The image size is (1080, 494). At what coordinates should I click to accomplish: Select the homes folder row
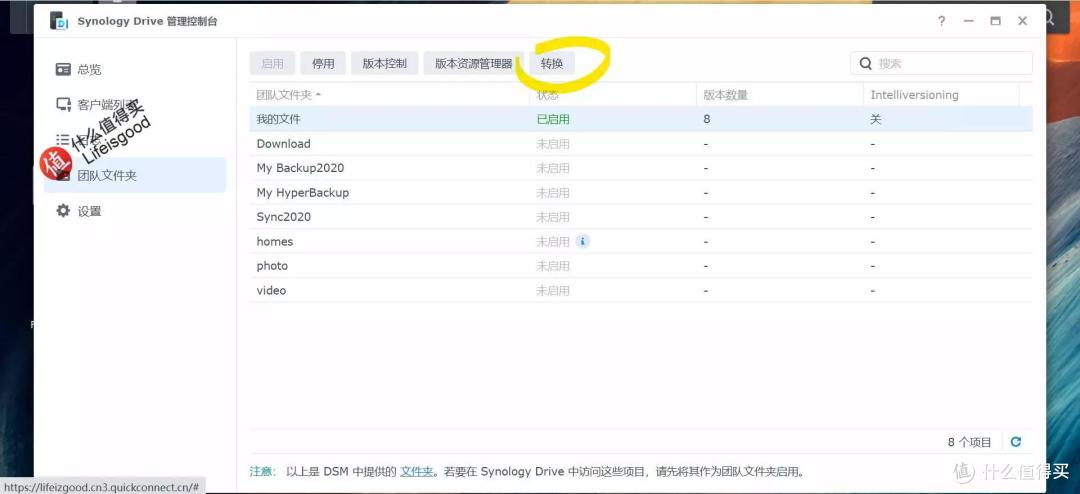[641, 242]
